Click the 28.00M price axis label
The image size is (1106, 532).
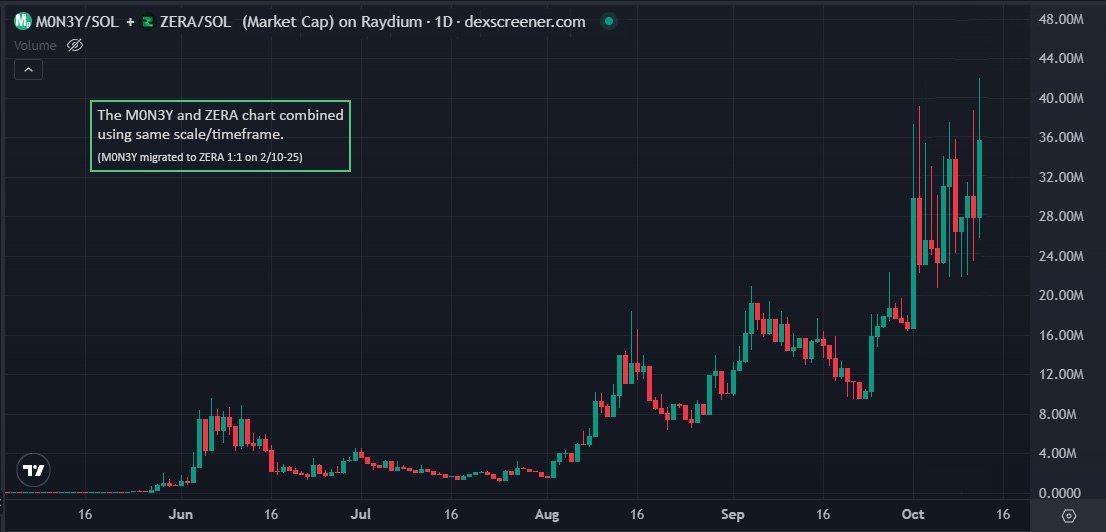(1060, 217)
